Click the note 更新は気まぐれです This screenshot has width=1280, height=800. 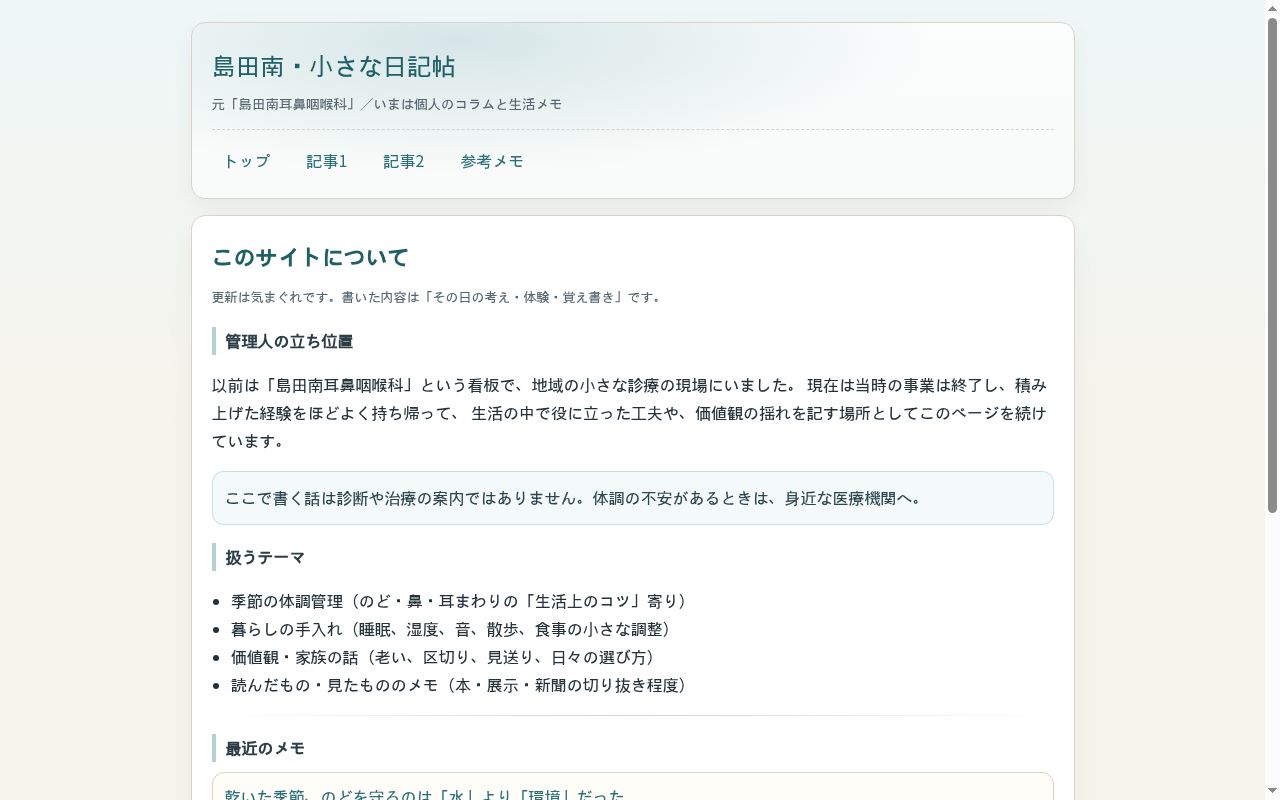tap(438, 297)
